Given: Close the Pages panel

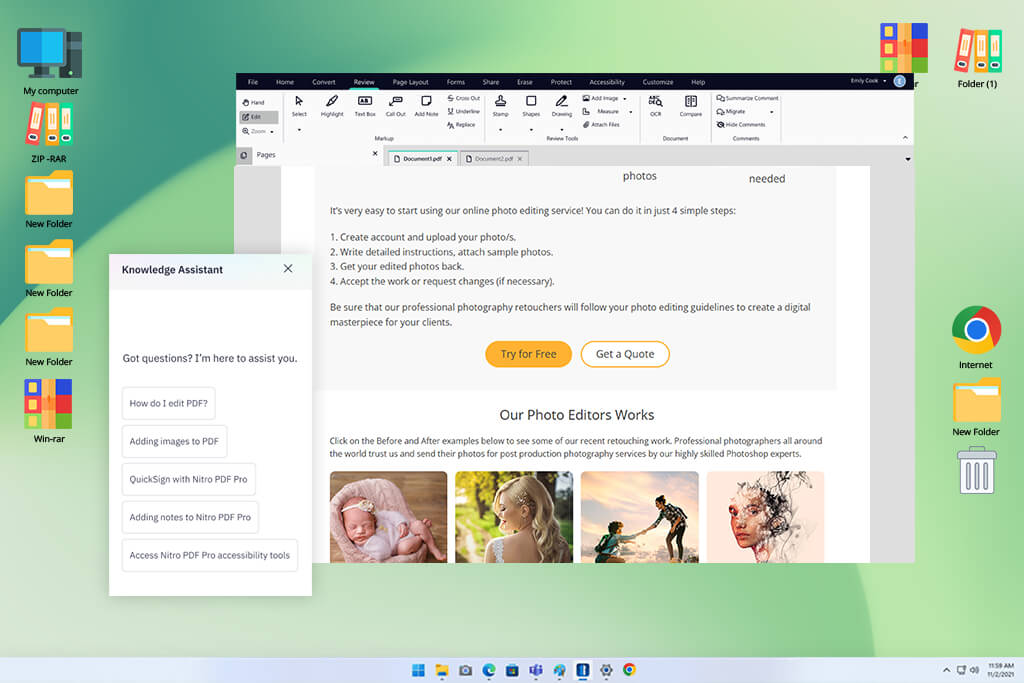Looking at the screenshot, I should [375, 153].
